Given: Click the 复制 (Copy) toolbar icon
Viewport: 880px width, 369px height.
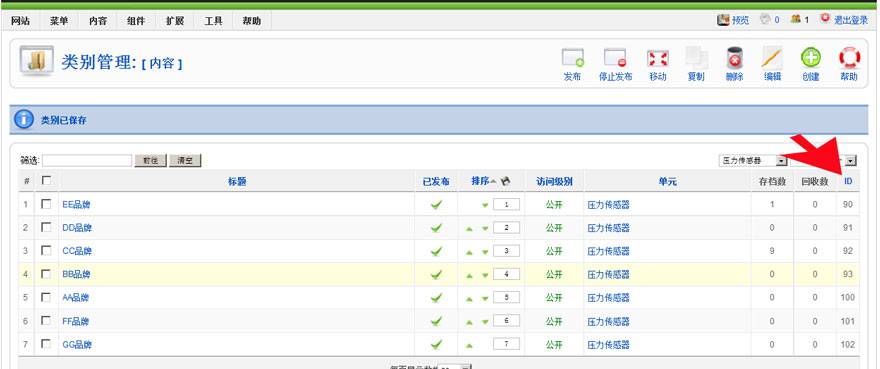Looking at the screenshot, I should tap(696, 59).
